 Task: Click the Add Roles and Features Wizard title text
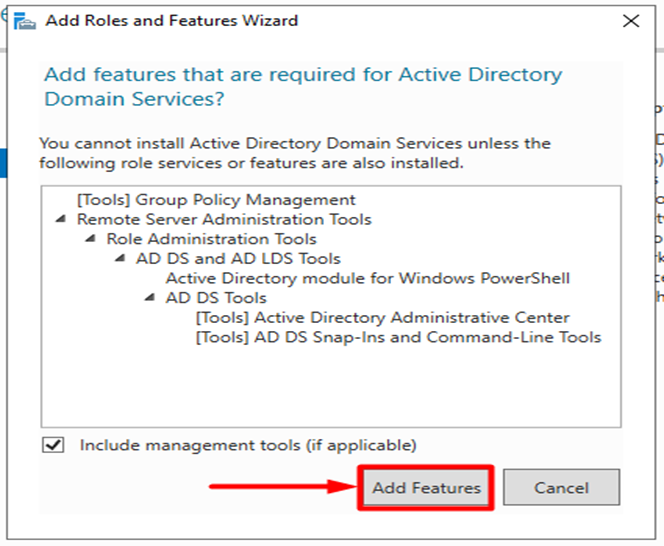[x=172, y=20]
